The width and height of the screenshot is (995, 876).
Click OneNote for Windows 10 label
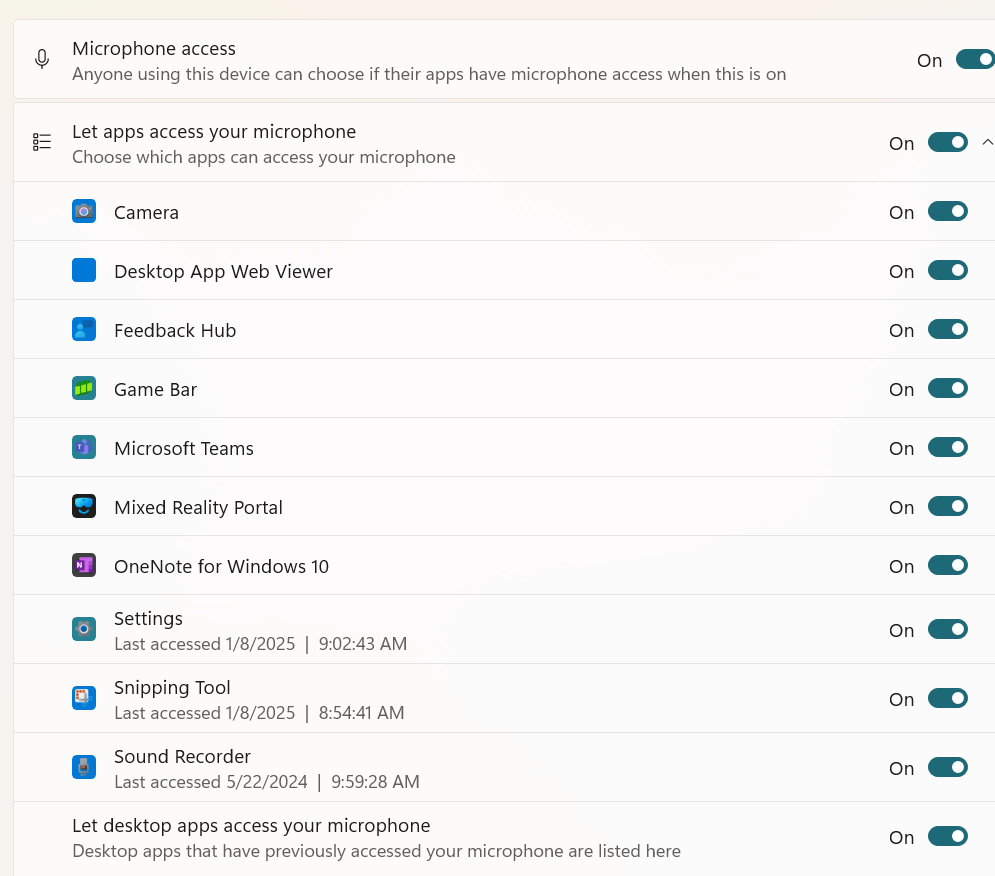click(221, 566)
